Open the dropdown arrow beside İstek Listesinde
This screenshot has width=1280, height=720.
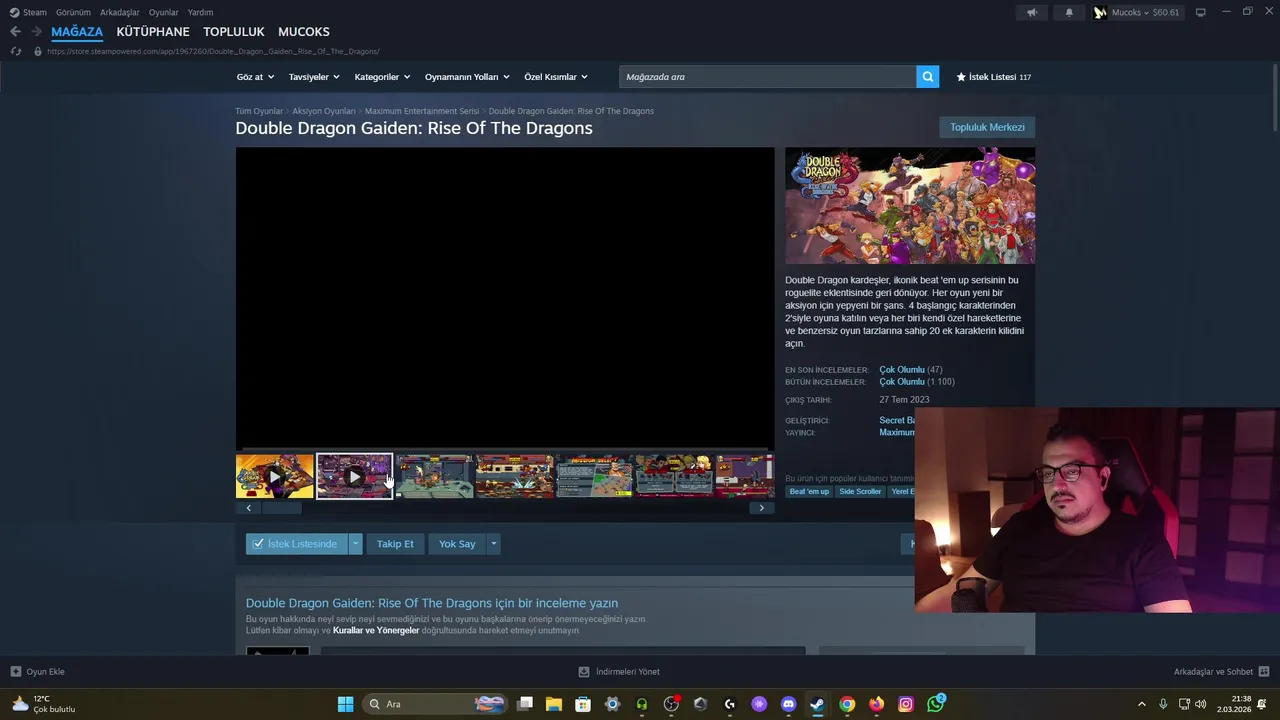[355, 544]
